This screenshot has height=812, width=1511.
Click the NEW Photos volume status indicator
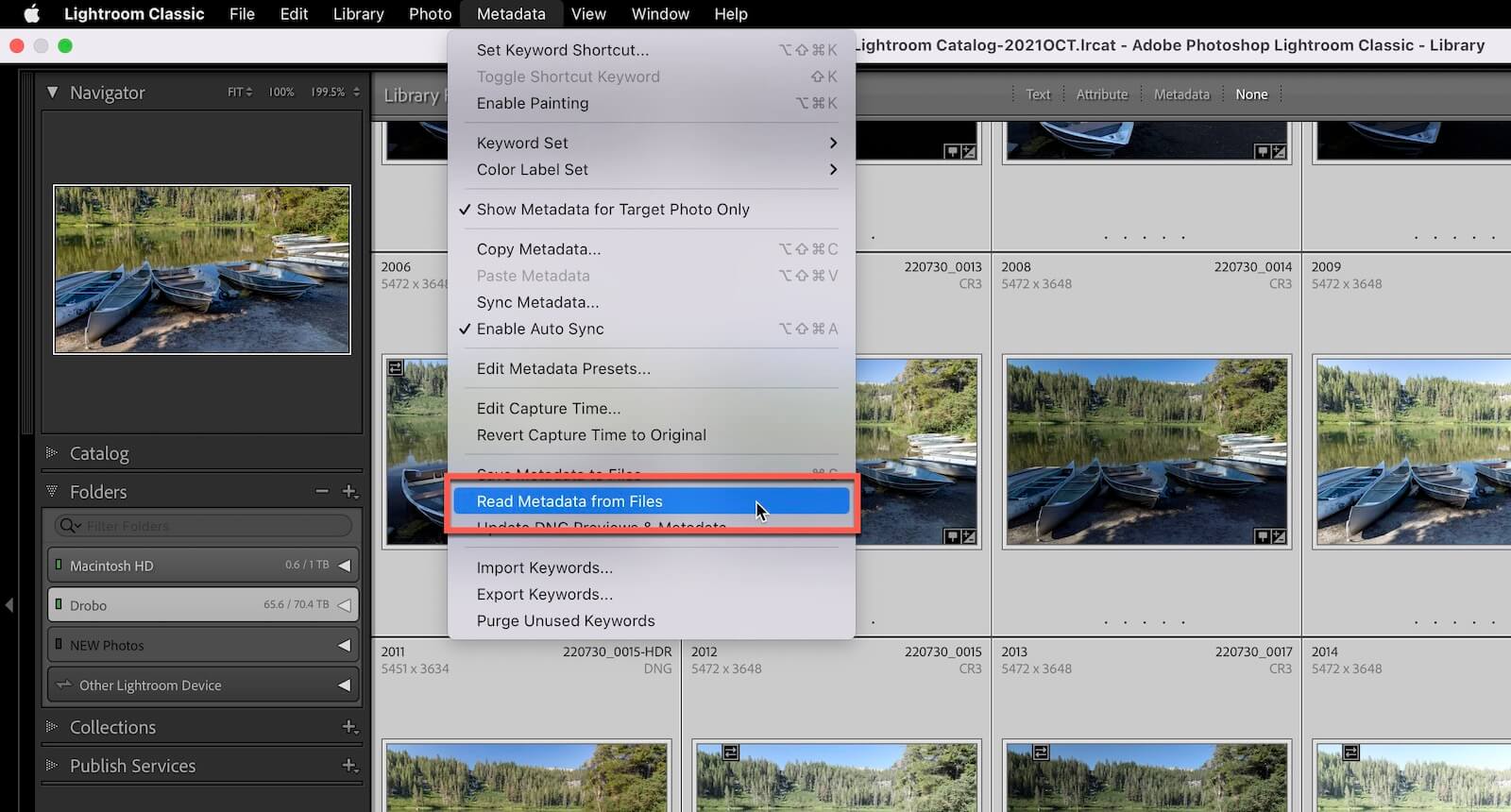59,644
